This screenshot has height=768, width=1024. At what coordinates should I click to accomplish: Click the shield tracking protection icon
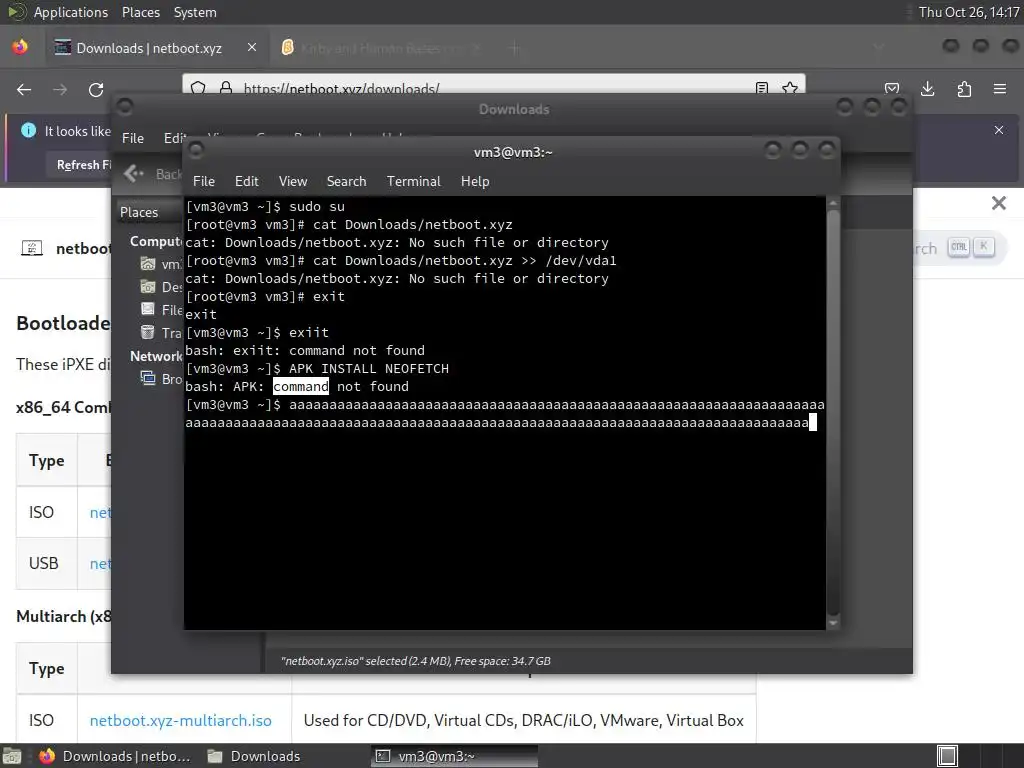pyautogui.click(x=199, y=88)
